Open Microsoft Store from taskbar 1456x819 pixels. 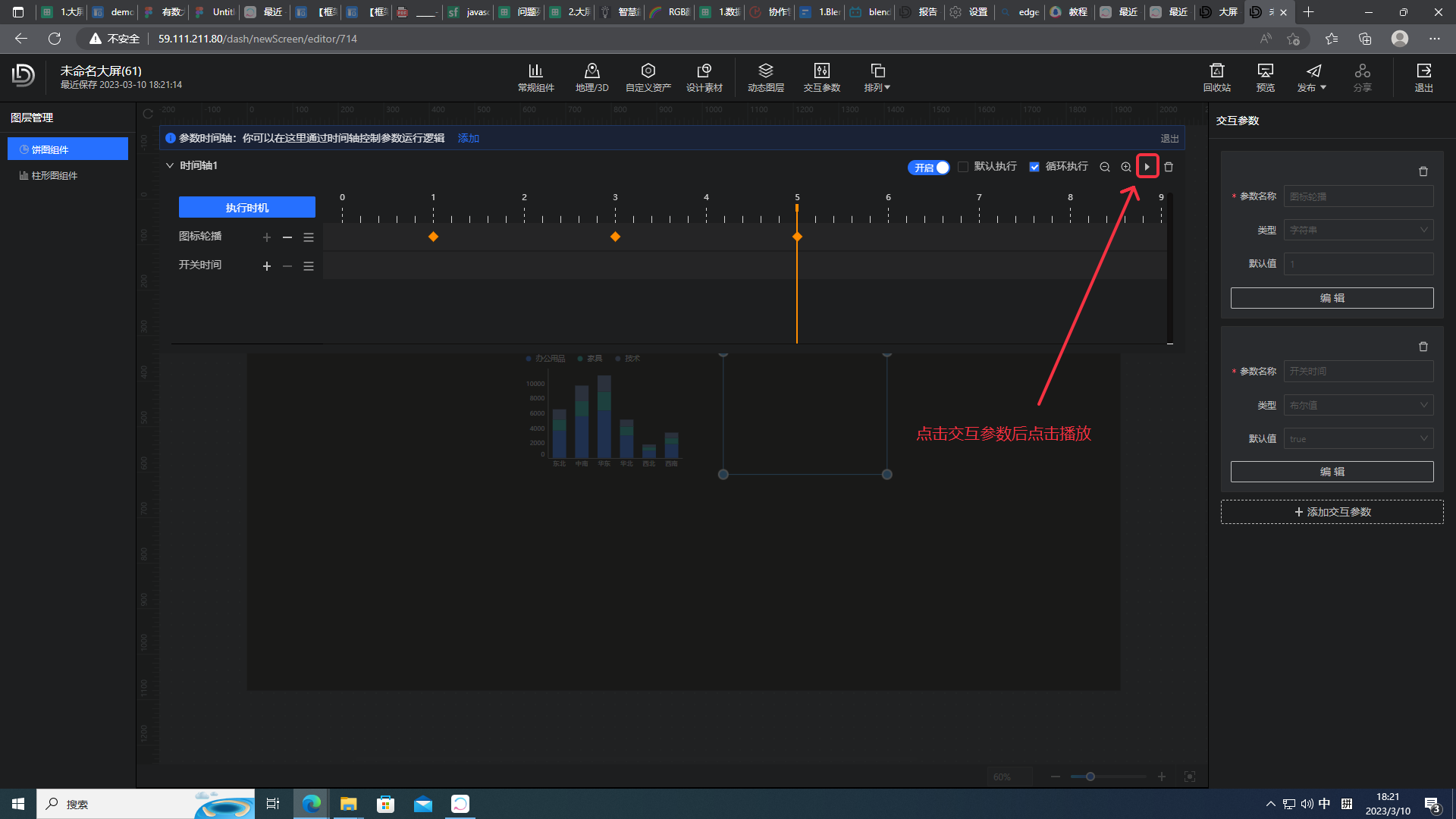385,804
